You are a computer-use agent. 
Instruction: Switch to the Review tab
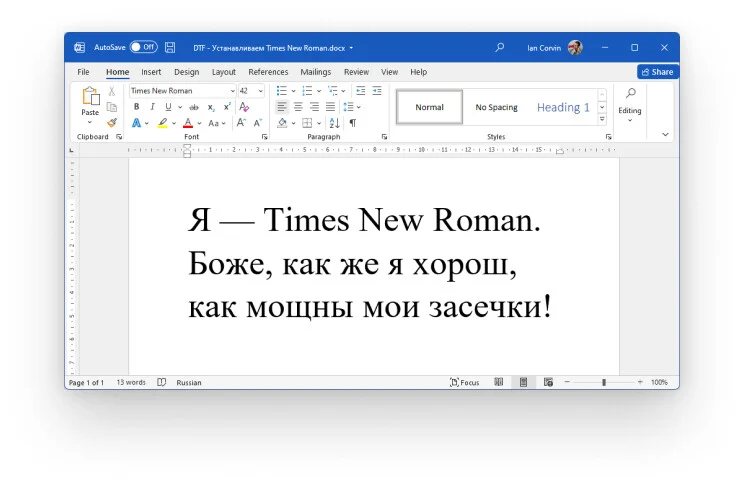pyautogui.click(x=356, y=72)
